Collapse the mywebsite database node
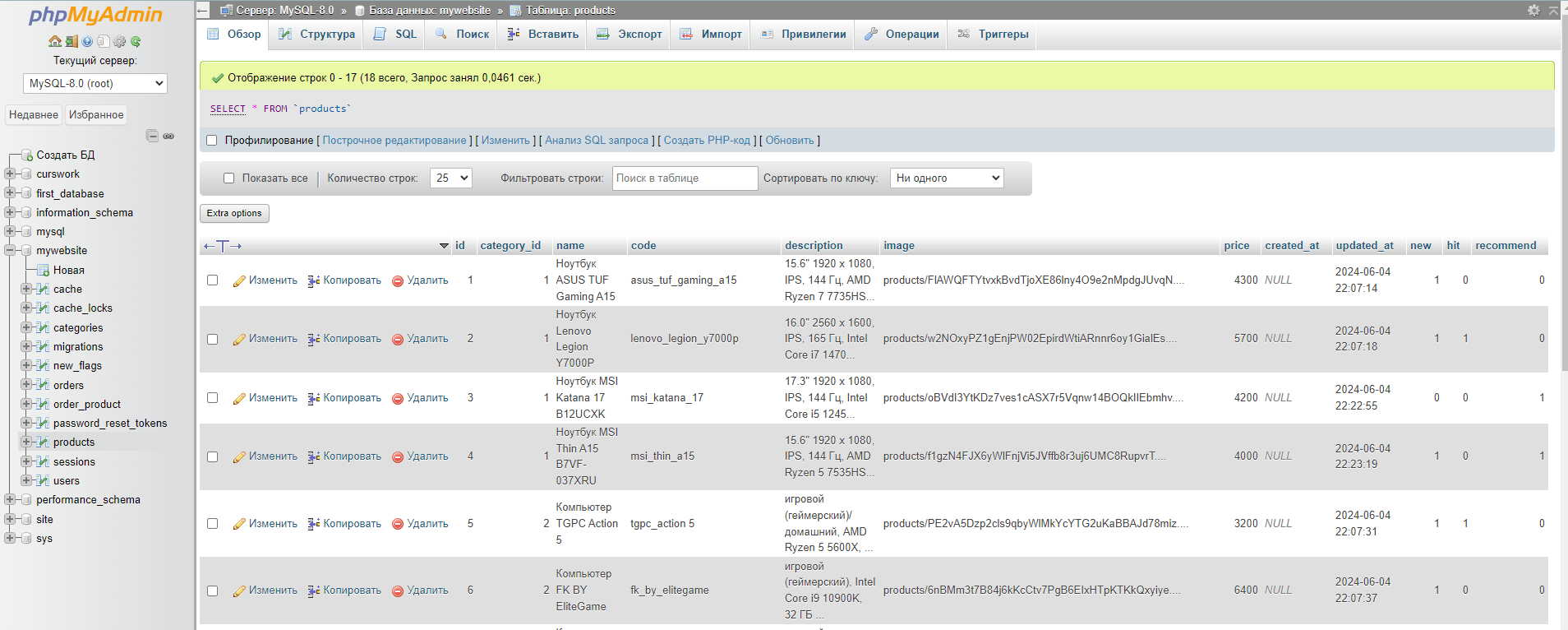 pos(10,250)
